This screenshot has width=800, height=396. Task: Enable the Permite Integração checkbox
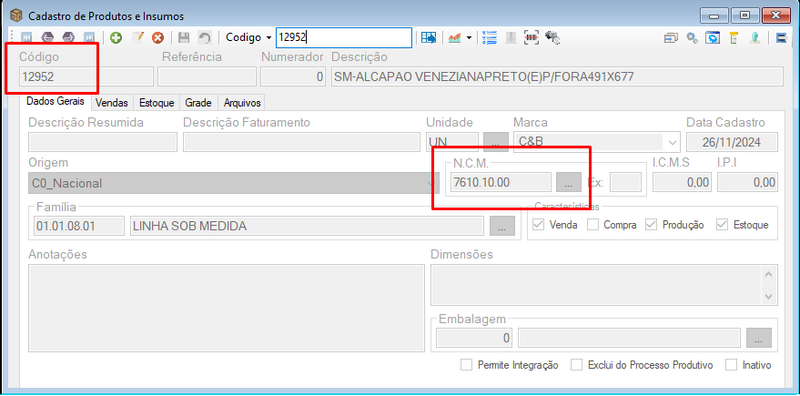pyautogui.click(x=466, y=365)
